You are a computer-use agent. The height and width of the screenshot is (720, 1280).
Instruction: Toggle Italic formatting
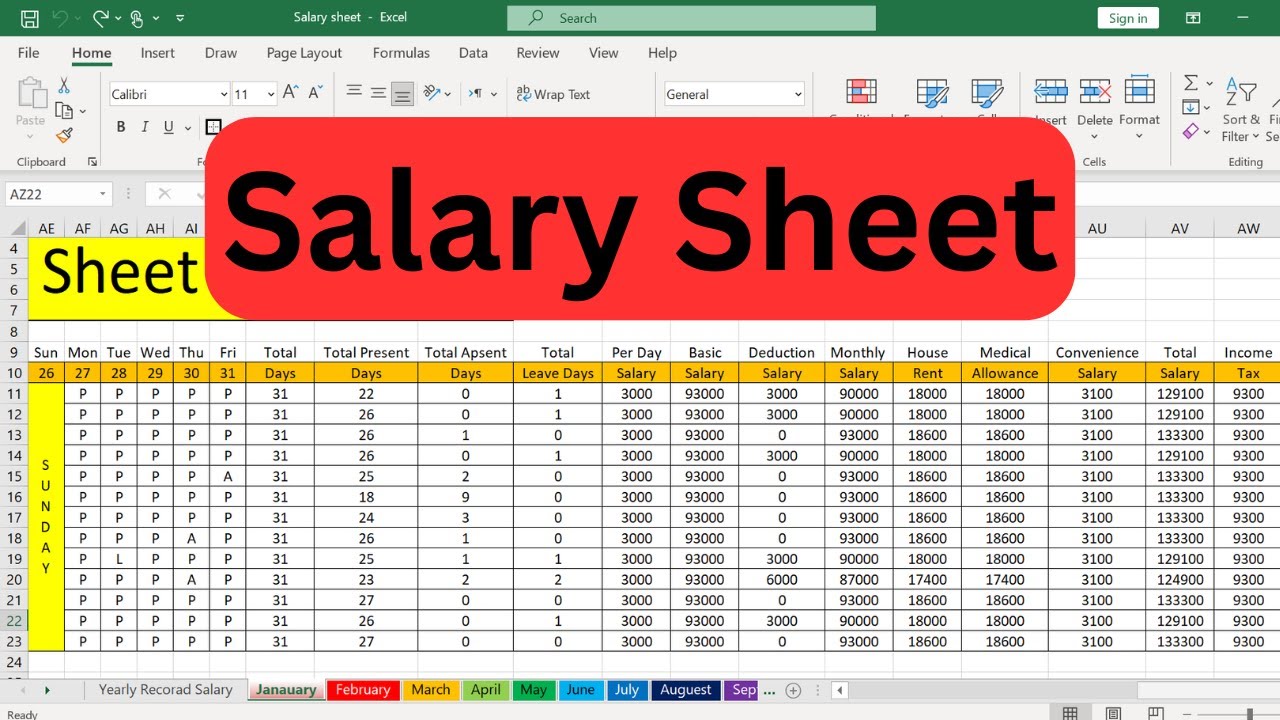[x=145, y=127]
